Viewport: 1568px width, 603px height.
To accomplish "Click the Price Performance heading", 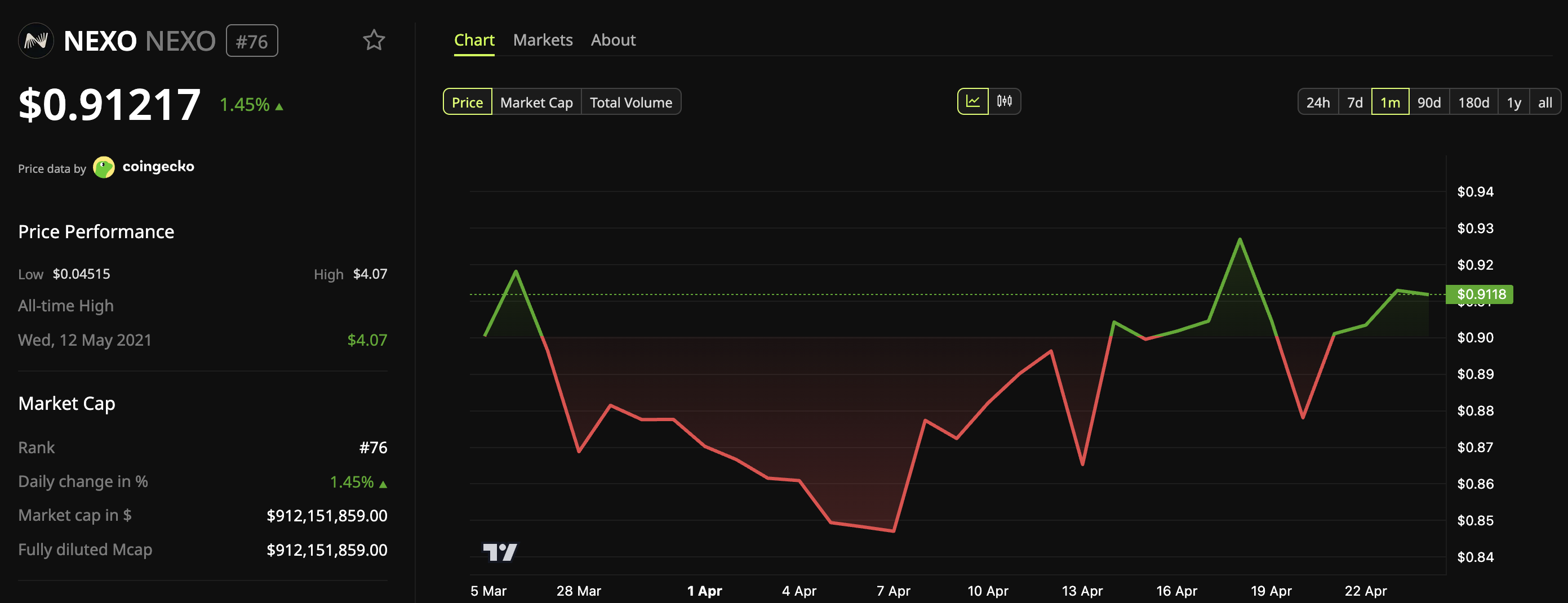I will pos(96,232).
